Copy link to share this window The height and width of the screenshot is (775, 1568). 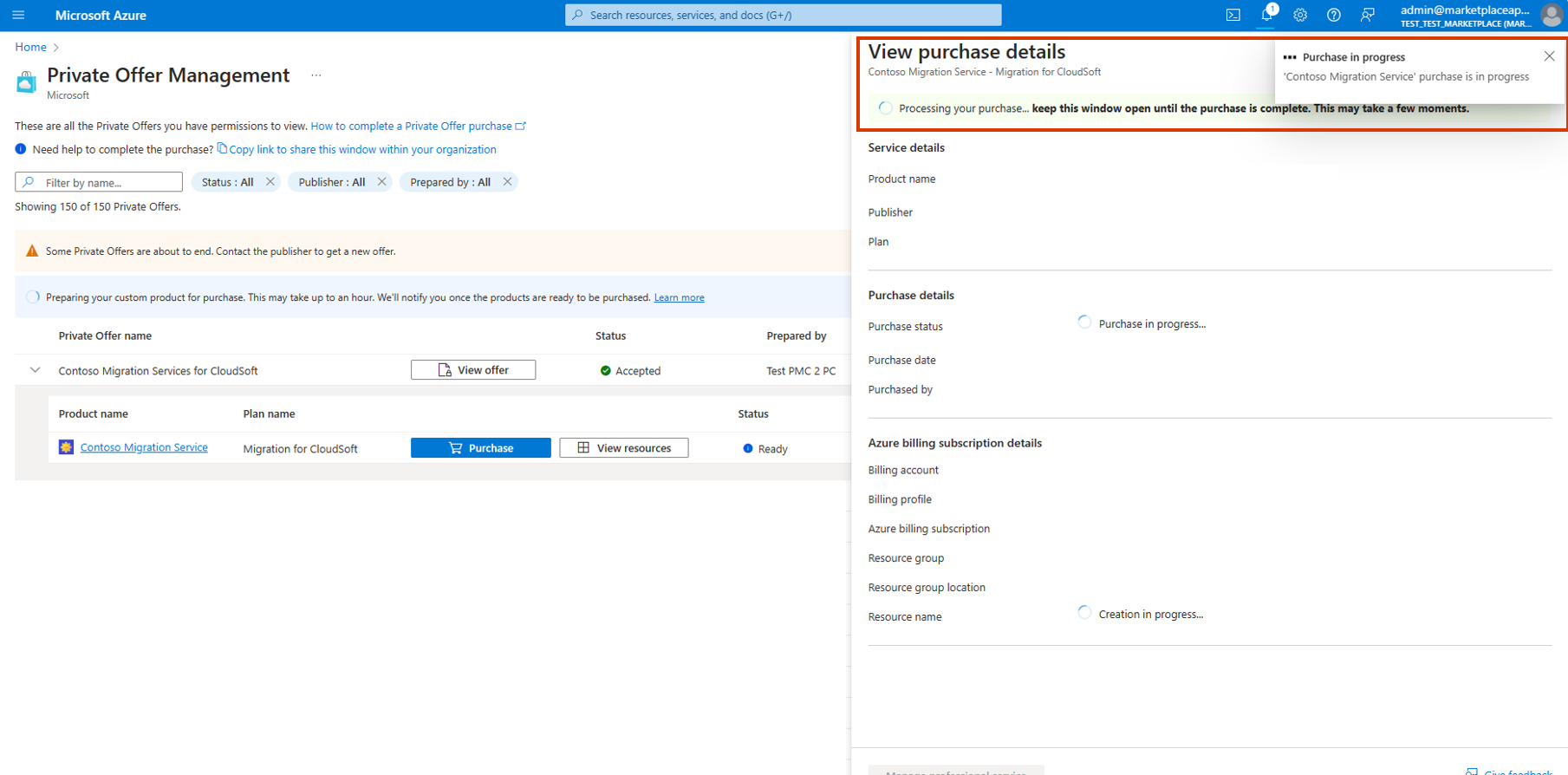[362, 149]
